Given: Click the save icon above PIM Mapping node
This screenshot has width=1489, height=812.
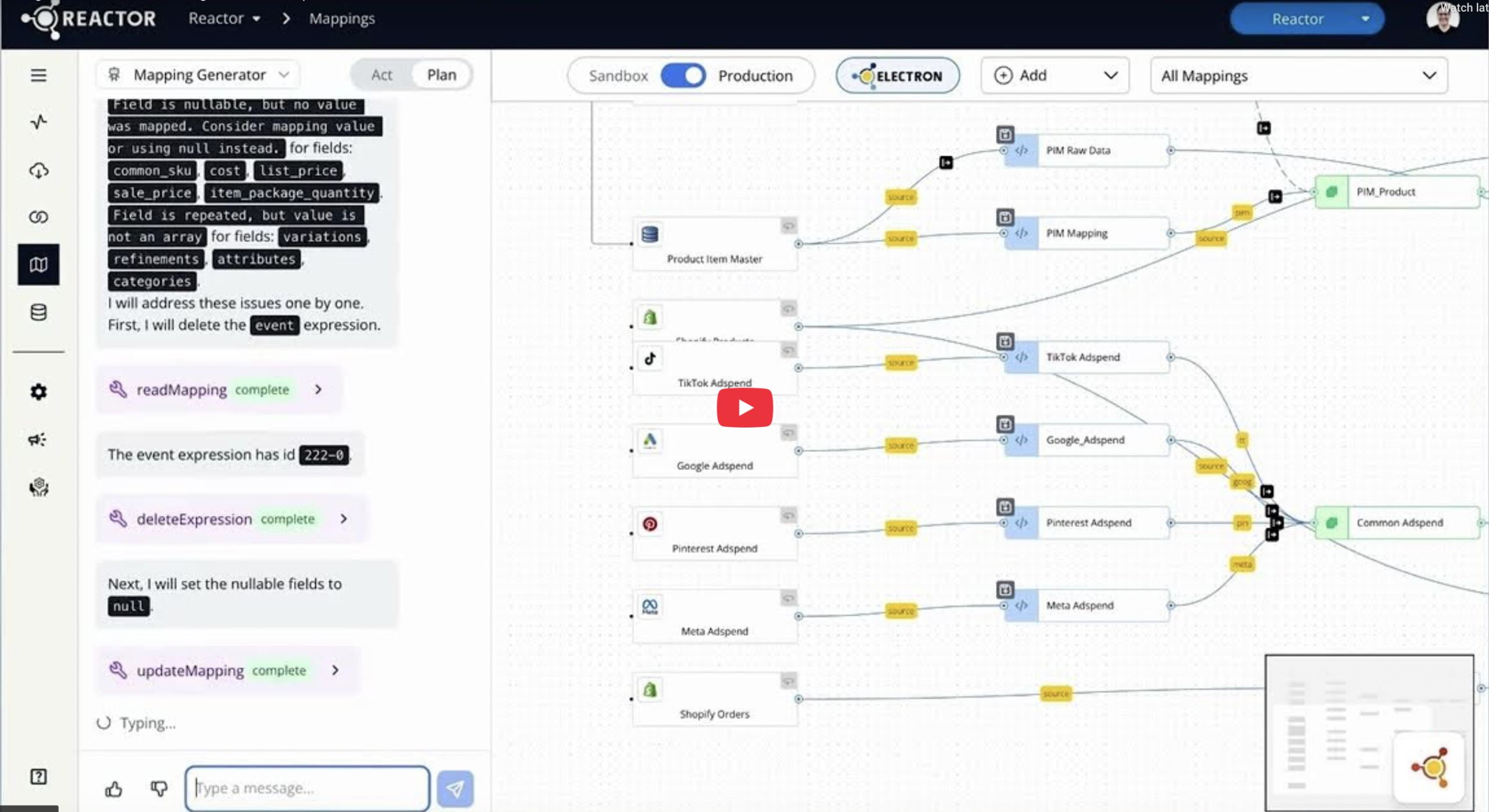Looking at the screenshot, I should pos(1005,218).
